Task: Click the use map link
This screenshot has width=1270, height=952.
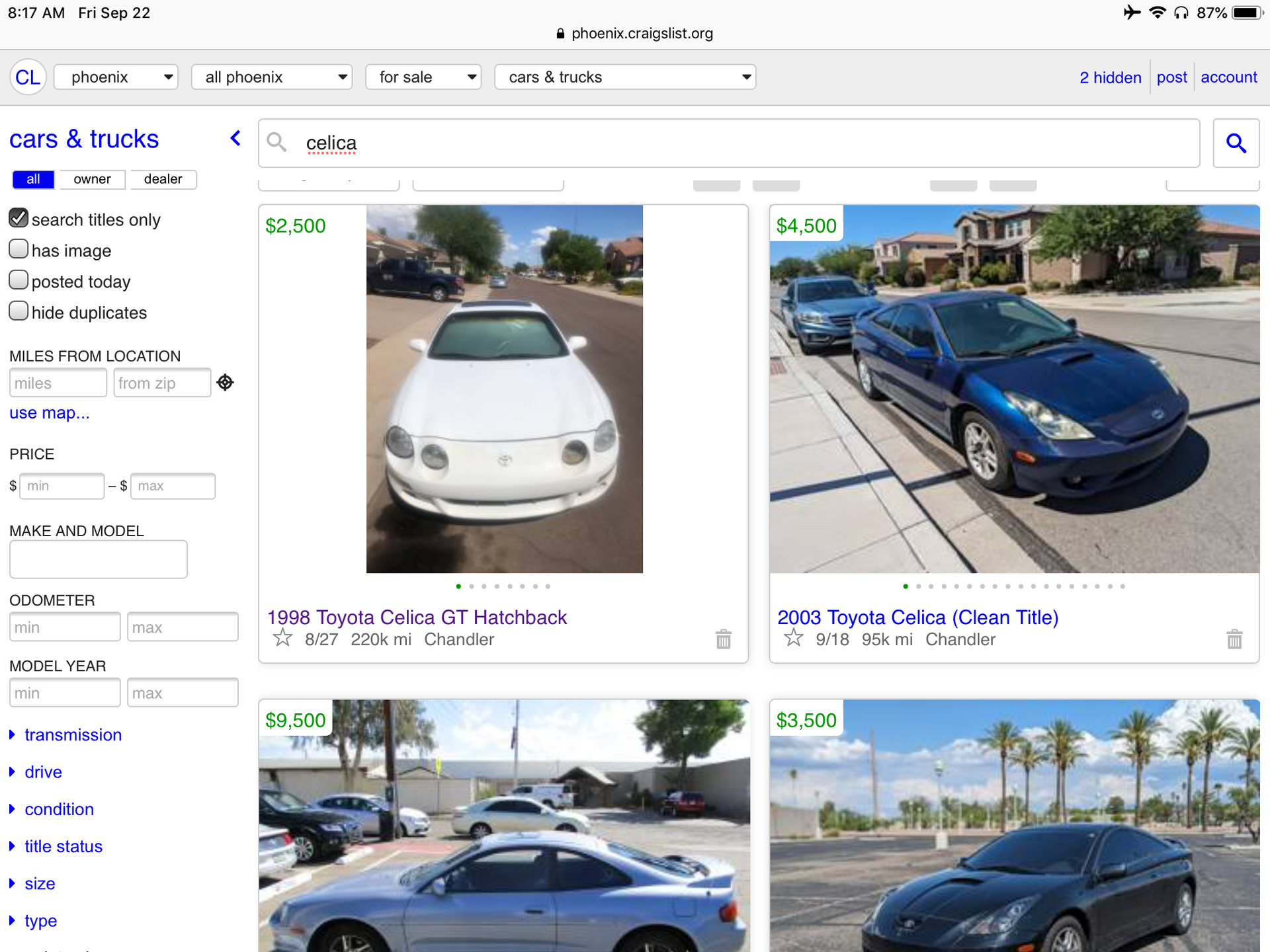Action: coord(50,413)
